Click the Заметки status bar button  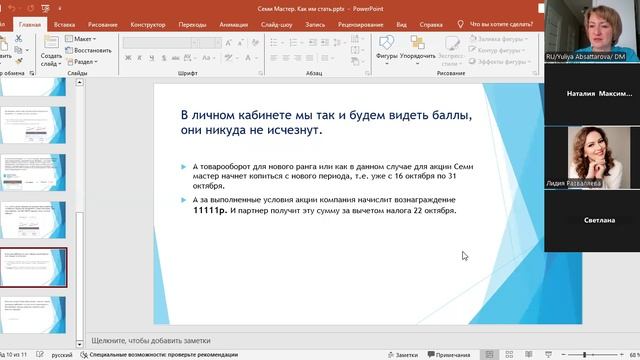(403, 355)
